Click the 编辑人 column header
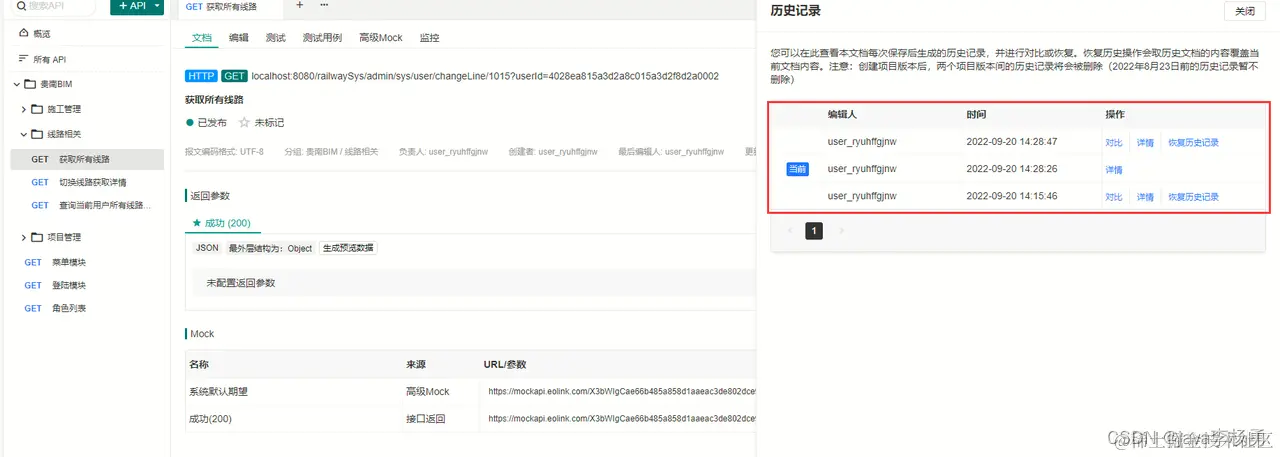 tap(844, 115)
